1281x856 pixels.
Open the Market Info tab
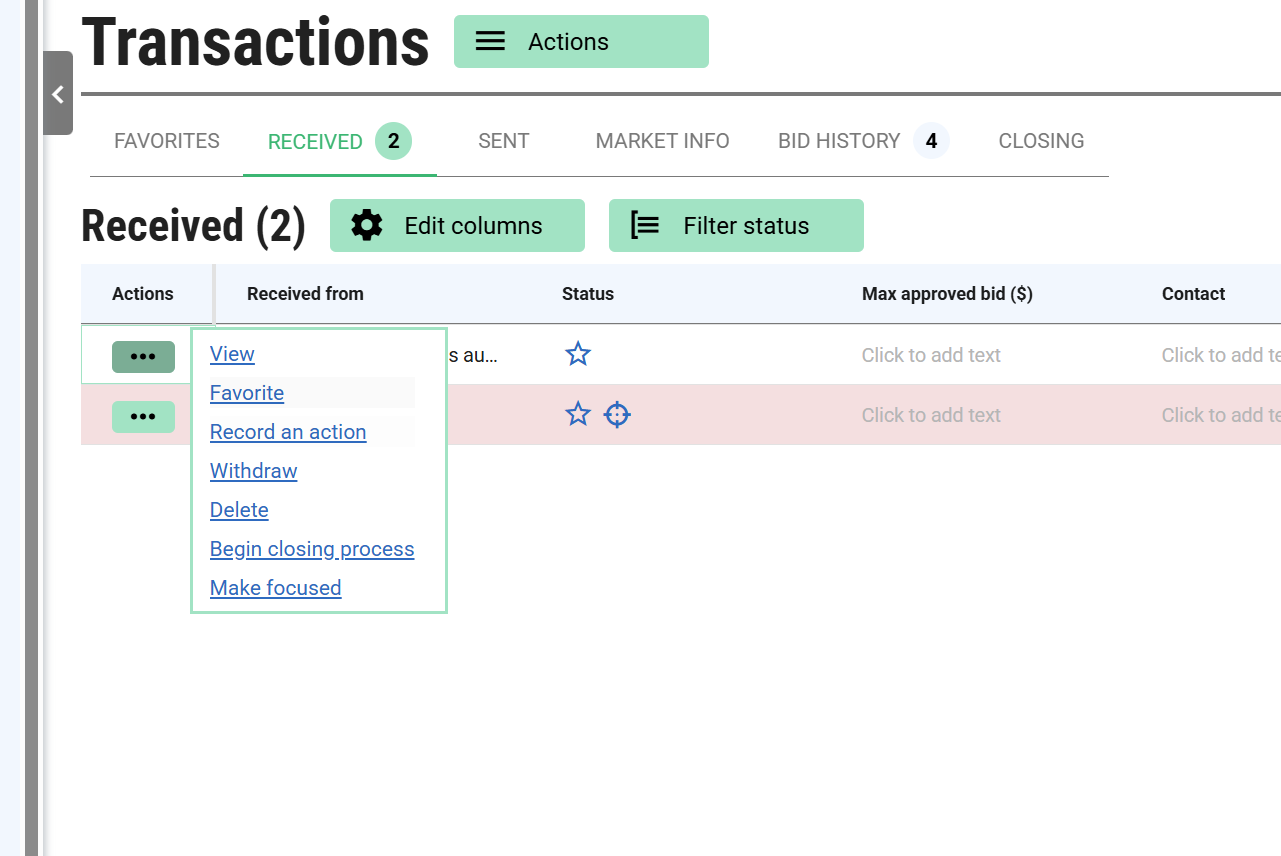(662, 141)
